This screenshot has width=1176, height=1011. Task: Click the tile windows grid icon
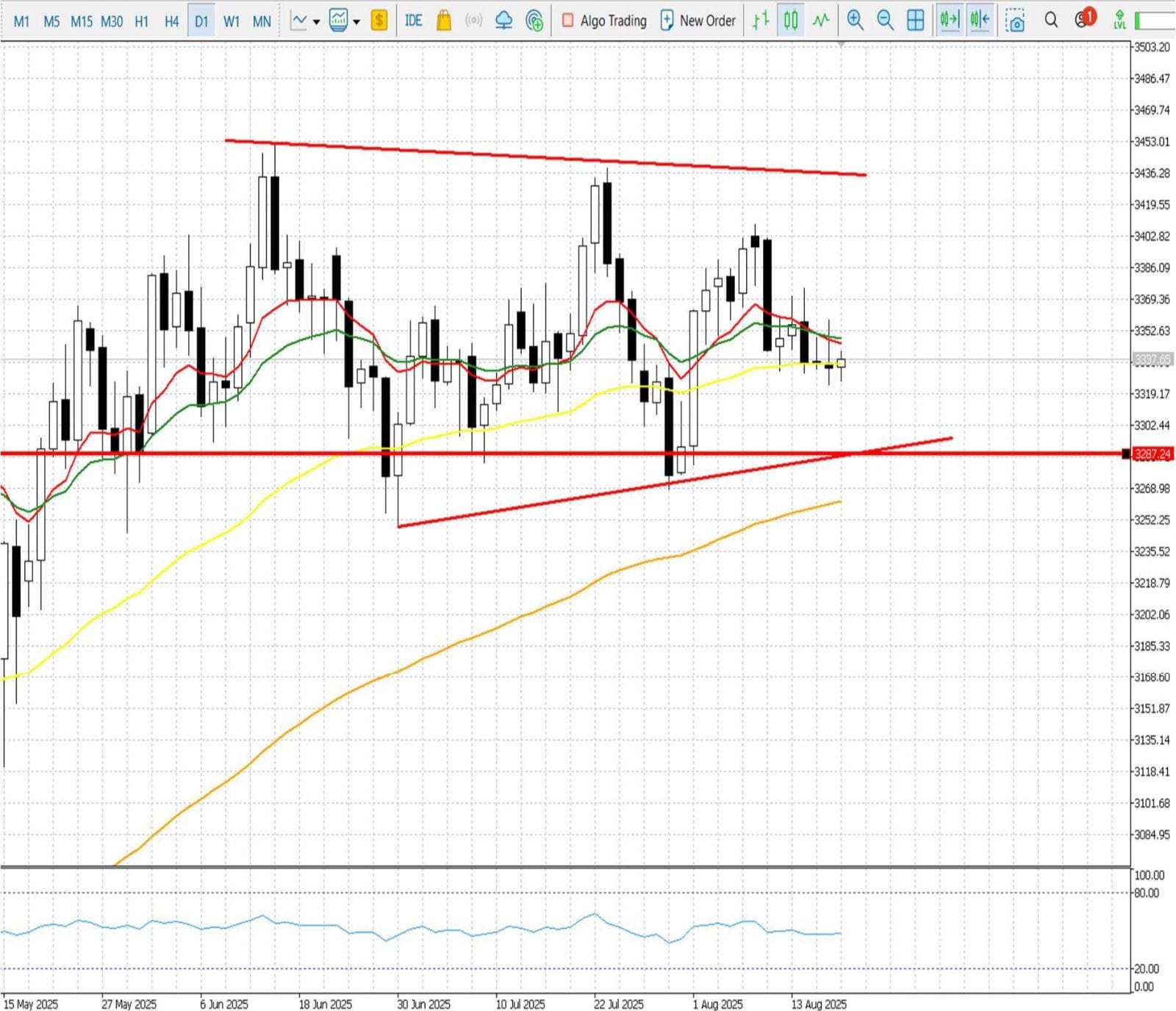coord(915,21)
